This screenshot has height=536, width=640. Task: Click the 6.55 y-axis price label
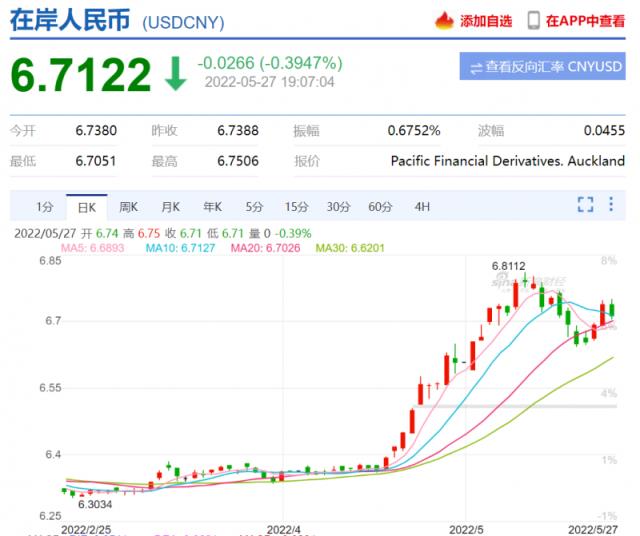(x=50, y=388)
